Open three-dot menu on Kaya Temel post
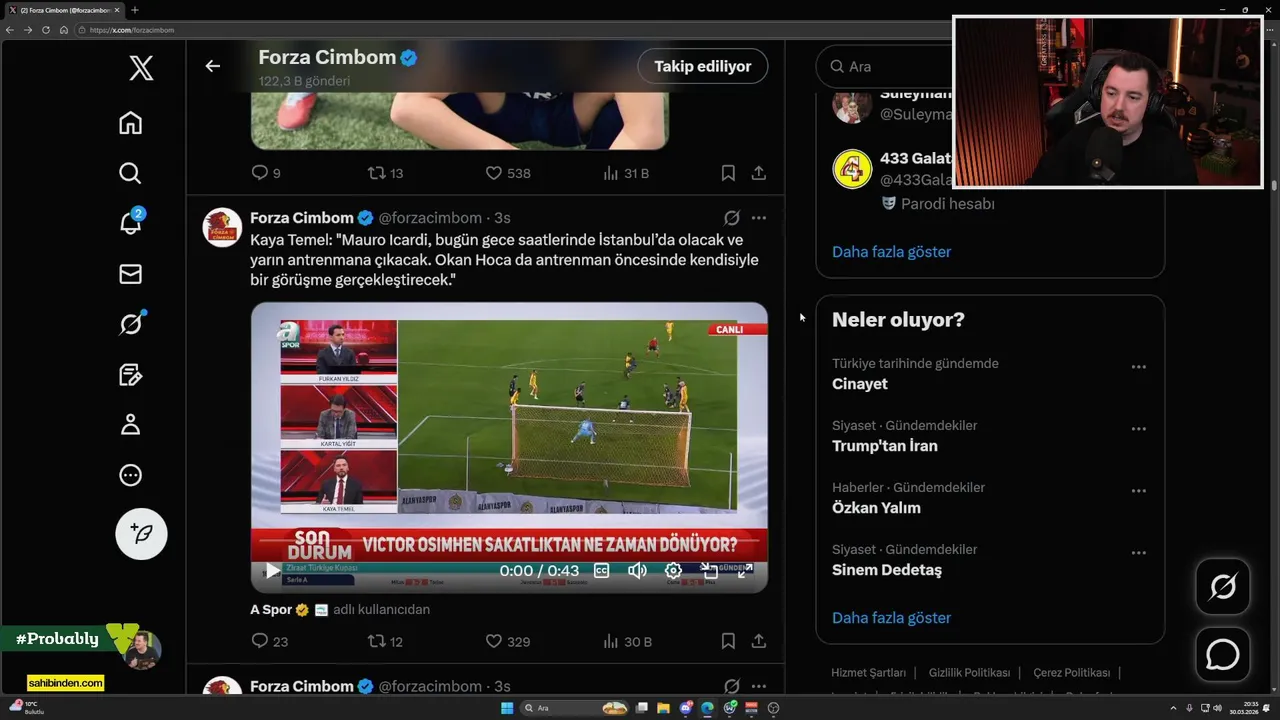This screenshot has height=720, width=1280. pyautogui.click(x=759, y=218)
